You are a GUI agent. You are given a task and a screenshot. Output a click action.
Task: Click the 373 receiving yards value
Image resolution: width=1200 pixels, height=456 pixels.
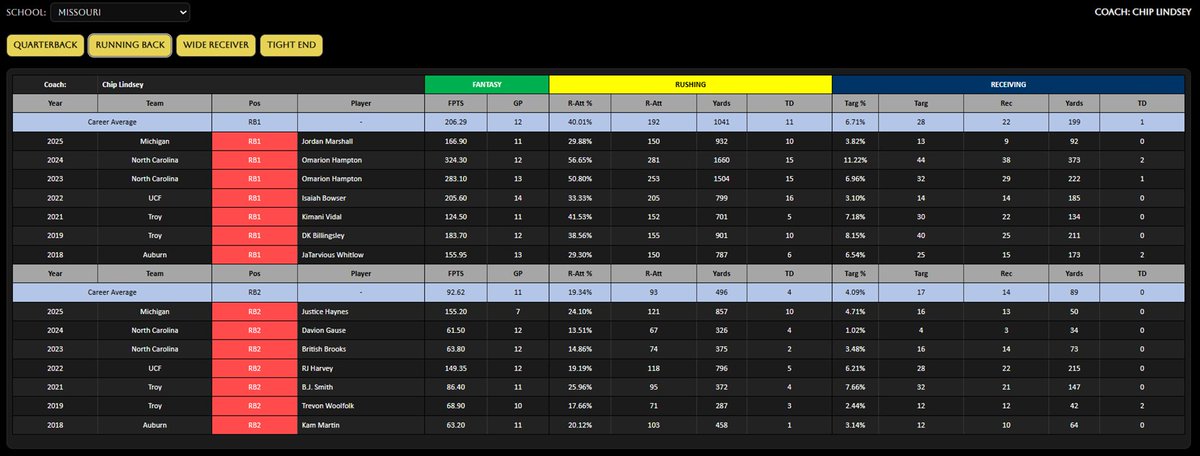pyautogui.click(x=1075, y=161)
